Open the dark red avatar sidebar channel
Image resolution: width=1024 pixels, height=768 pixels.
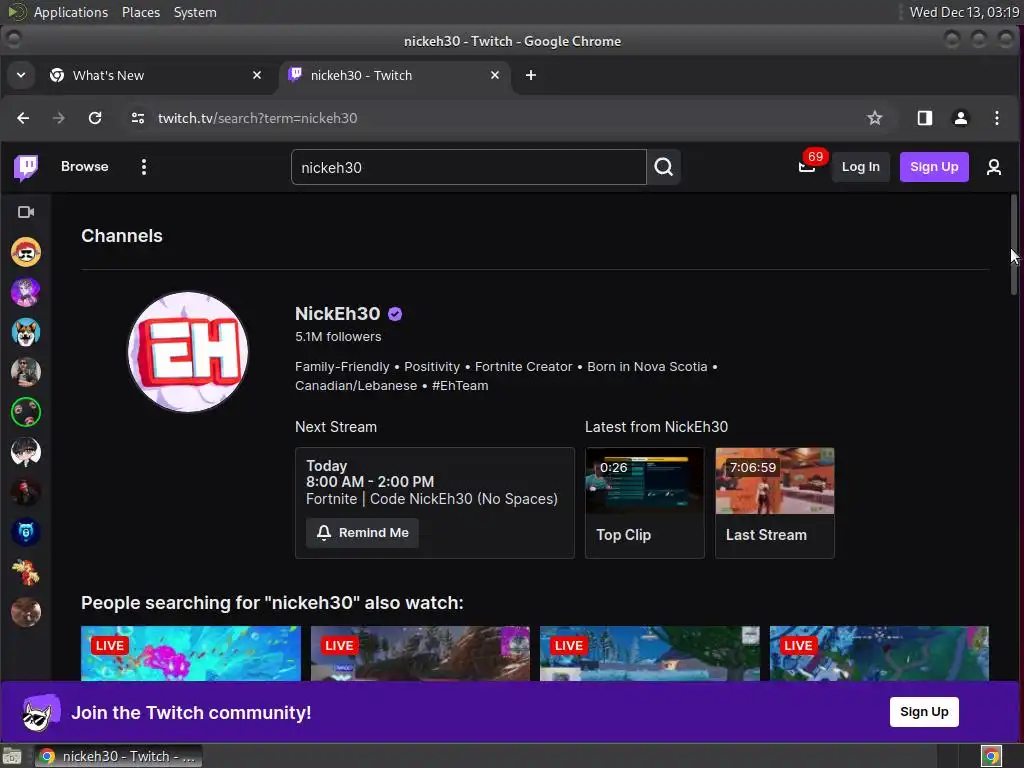tap(26, 492)
